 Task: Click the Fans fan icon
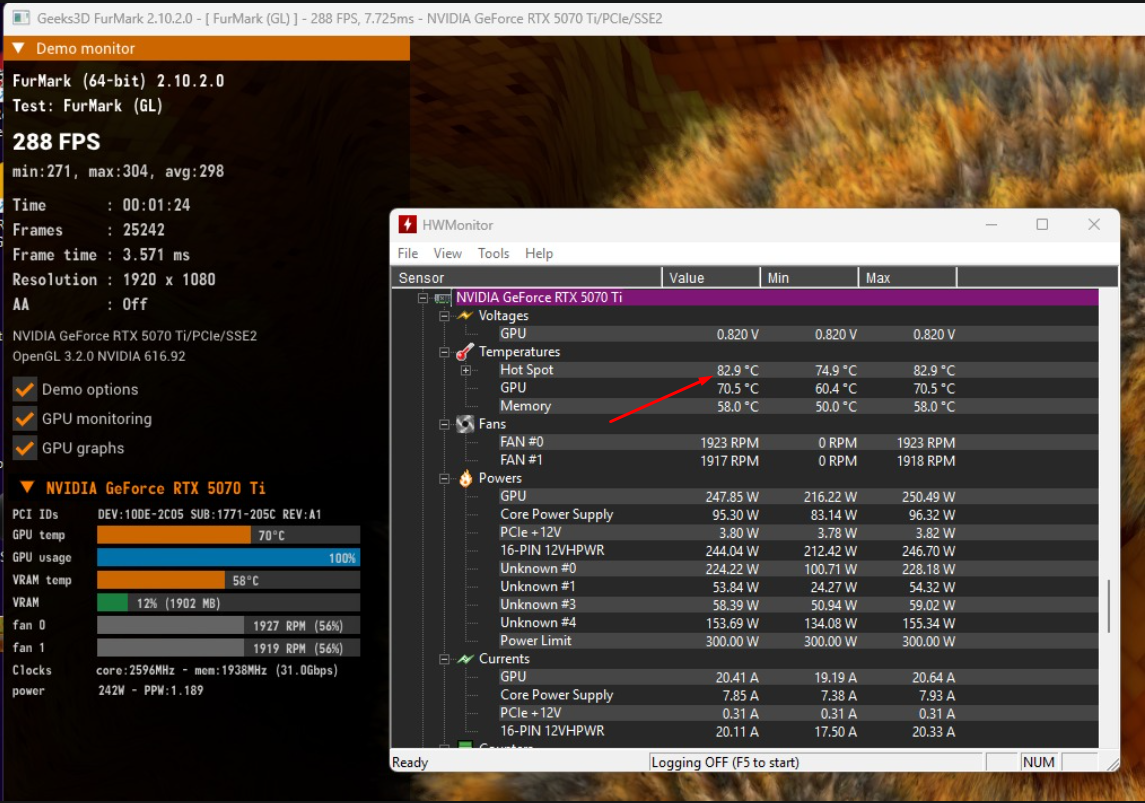[x=465, y=424]
